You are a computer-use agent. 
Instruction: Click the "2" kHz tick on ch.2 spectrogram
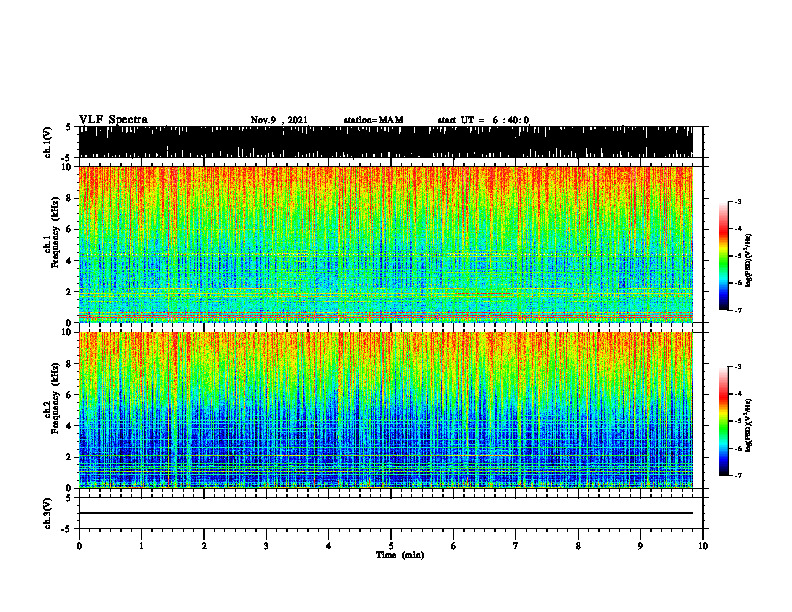(x=69, y=457)
